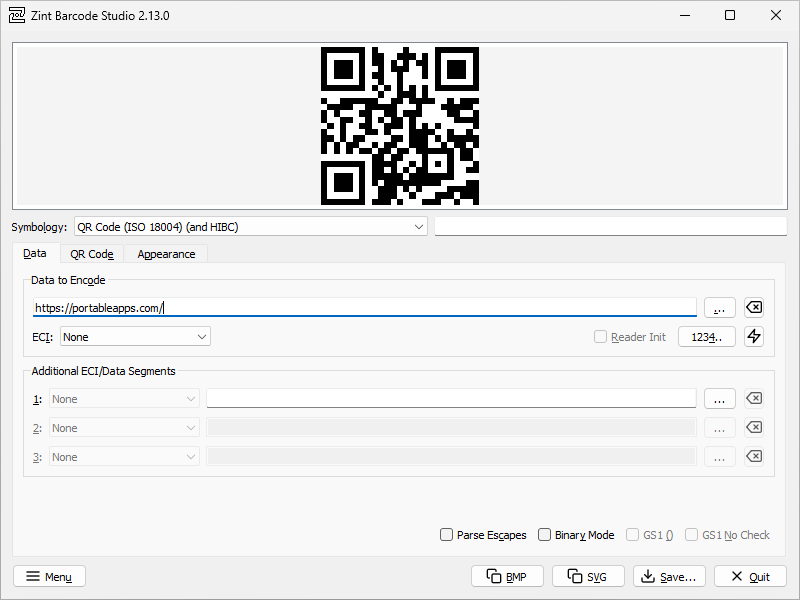Switch to the QR Code tab
Screen dimensions: 800x600
pos(92,254)
